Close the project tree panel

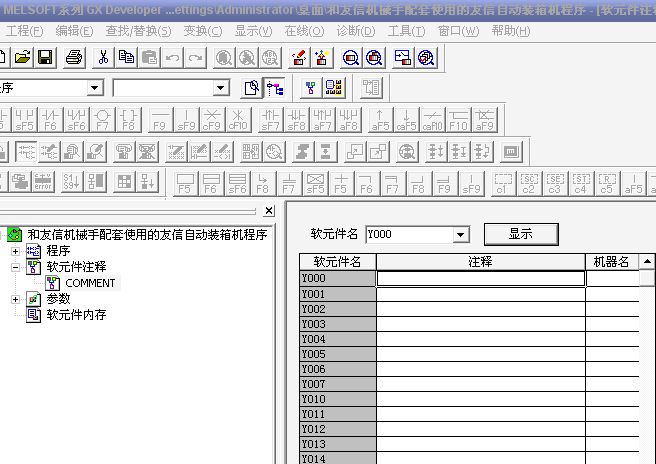click(x=269, y=211)
